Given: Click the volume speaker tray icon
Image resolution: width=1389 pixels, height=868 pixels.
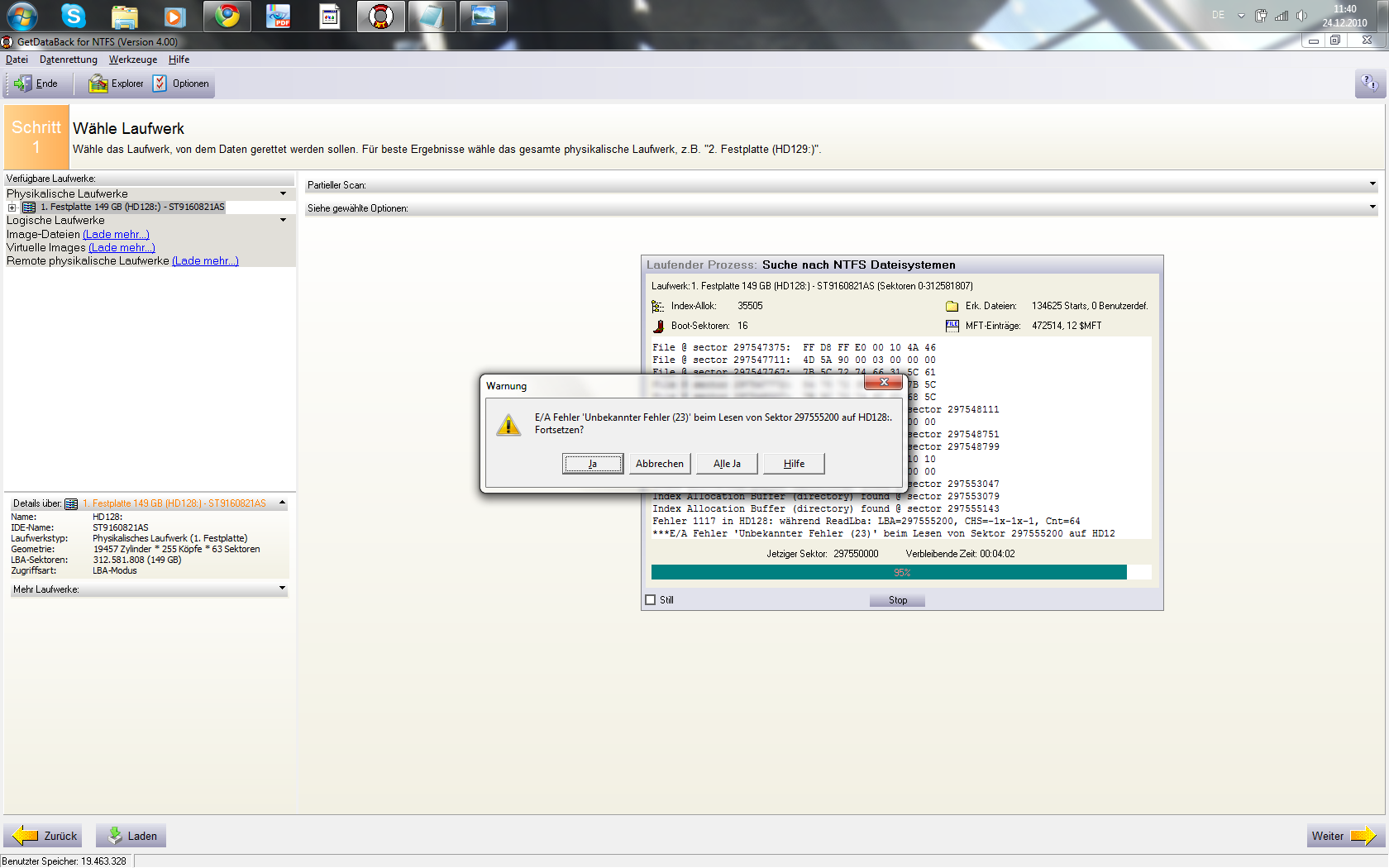Looking at the screenshot, I should click(x=1302, y=16).
